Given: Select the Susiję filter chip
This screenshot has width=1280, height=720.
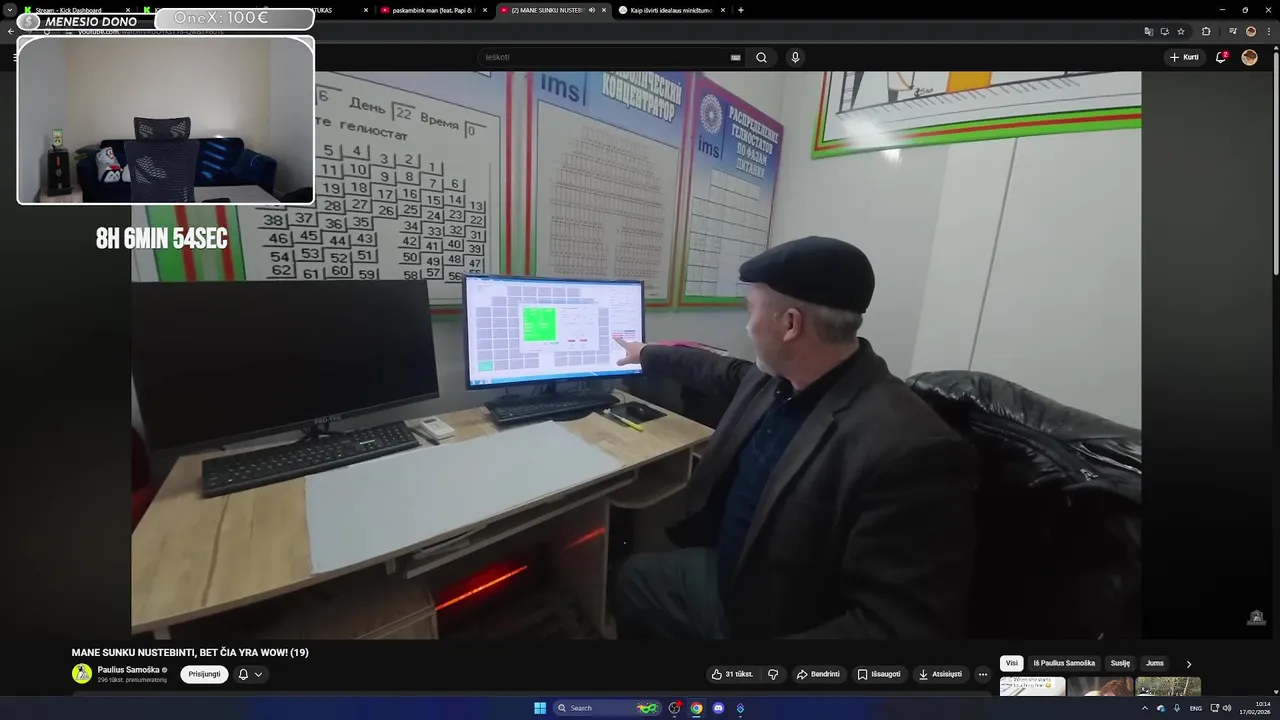Looking at the screenshot, I should (1120, 663).
